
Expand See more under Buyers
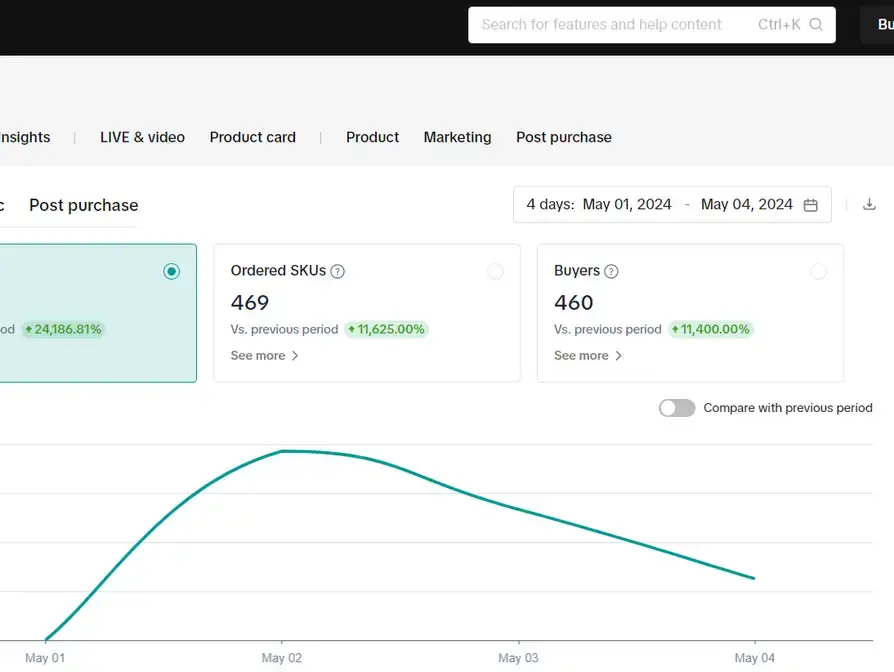pos(588,356)
